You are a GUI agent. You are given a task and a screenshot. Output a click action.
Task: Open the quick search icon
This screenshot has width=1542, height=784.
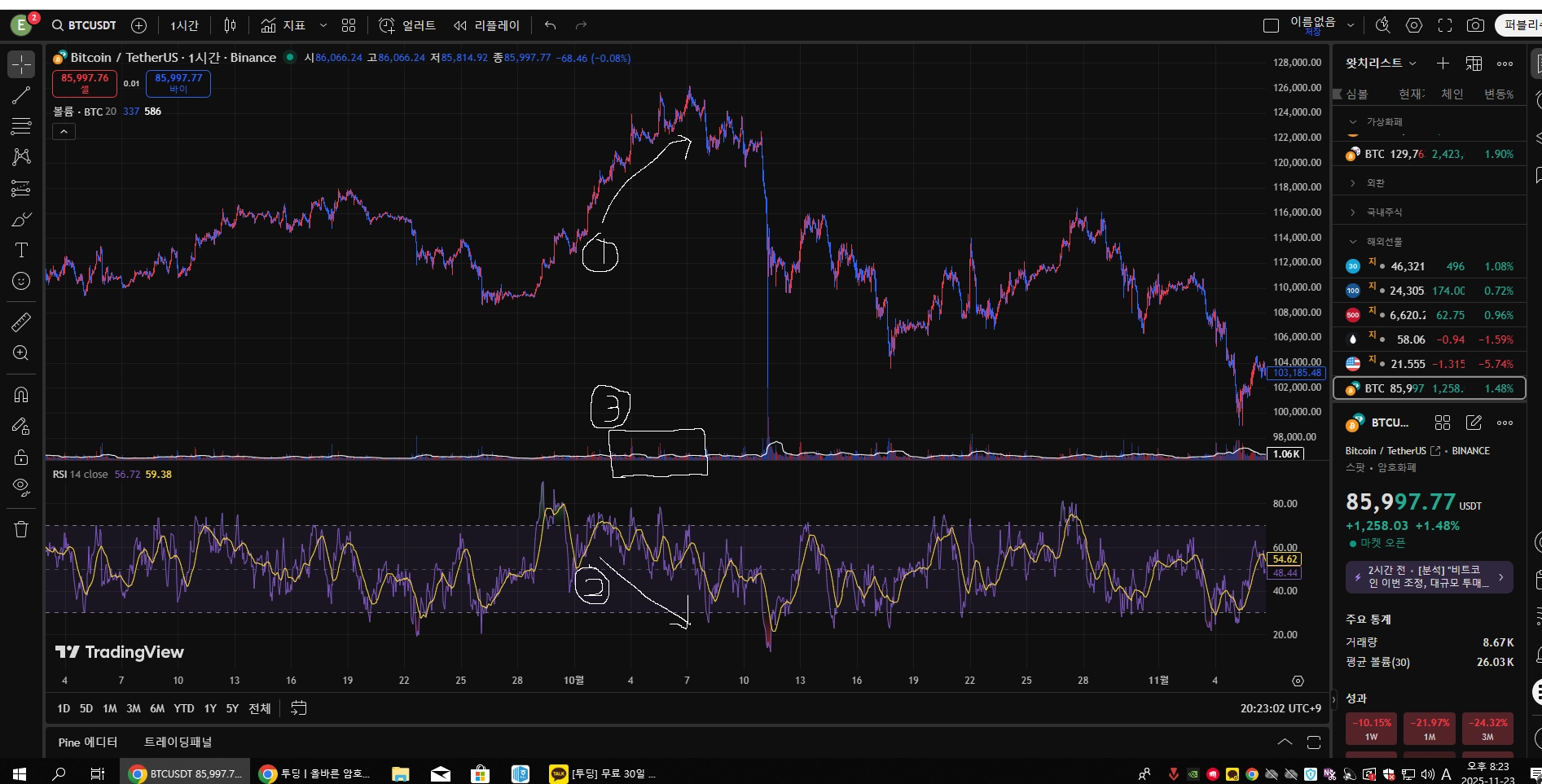click(1382, 25)
